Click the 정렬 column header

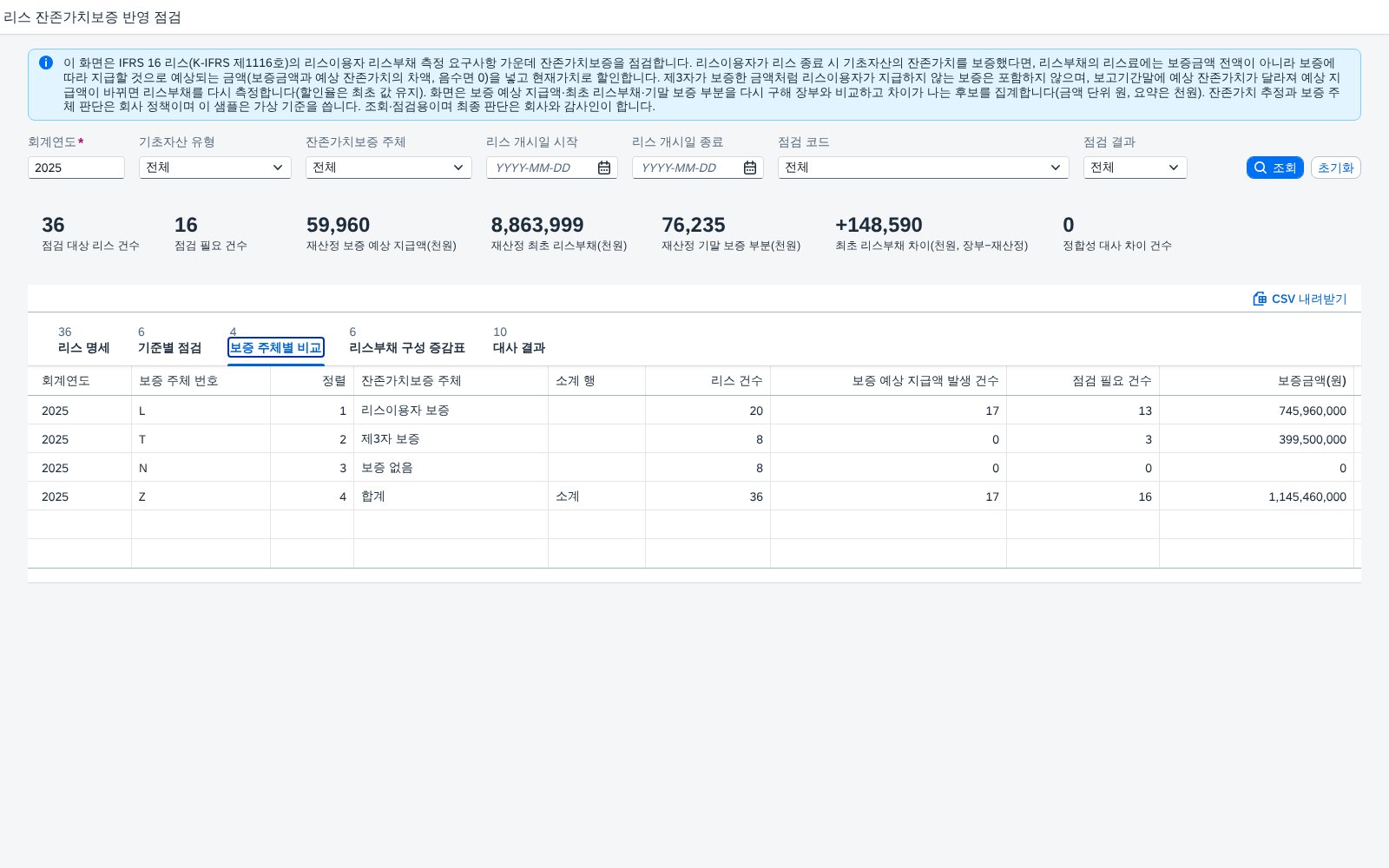[313, 381]
